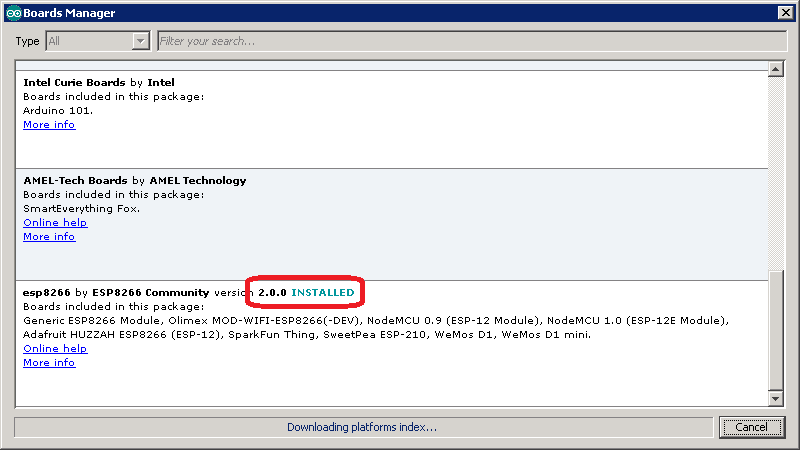This screenshot has width=800, height=450.
Task: Click the Boards Manager window title text
Action: [69, 13]
